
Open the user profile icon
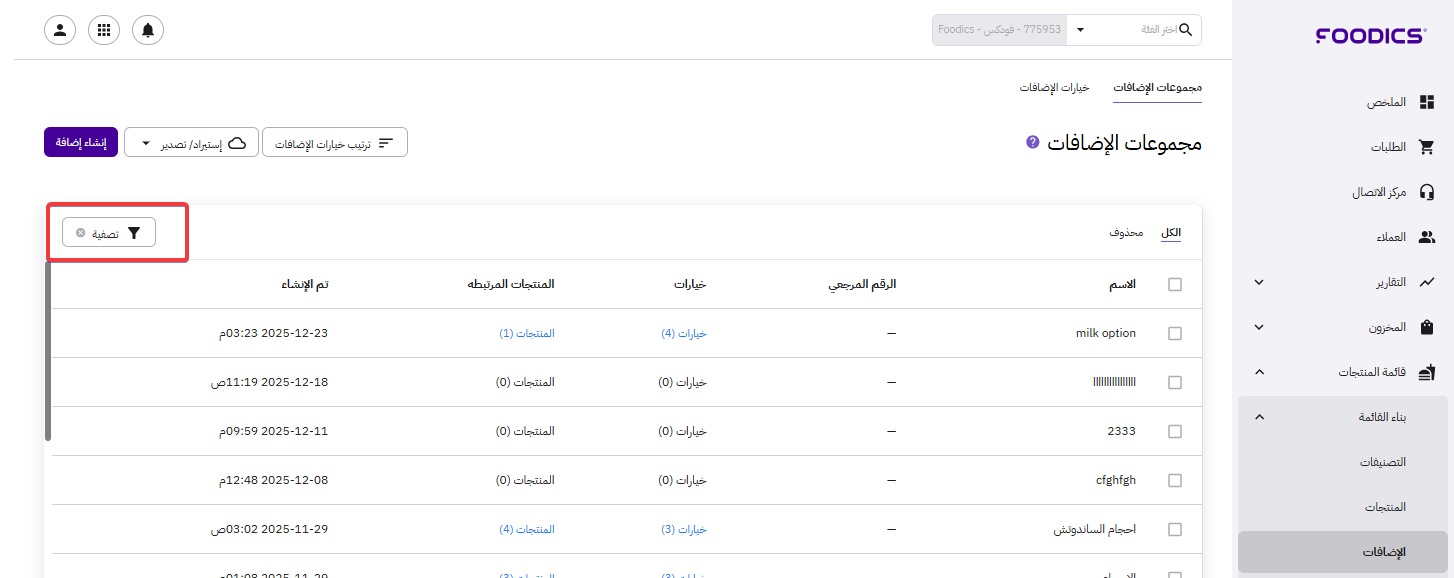click(x=60, y=30)
